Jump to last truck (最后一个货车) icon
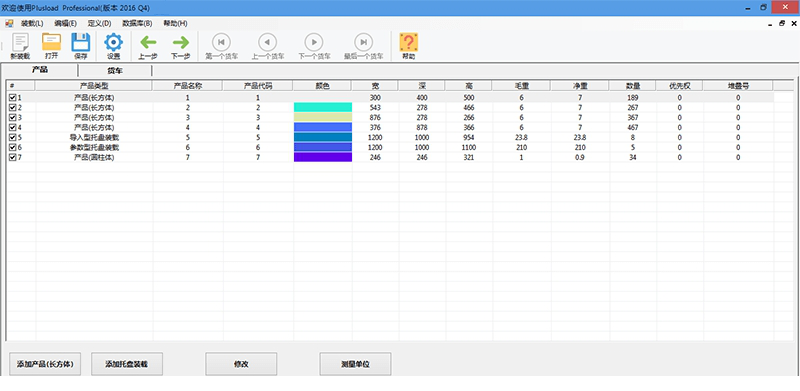 [363, 42]
